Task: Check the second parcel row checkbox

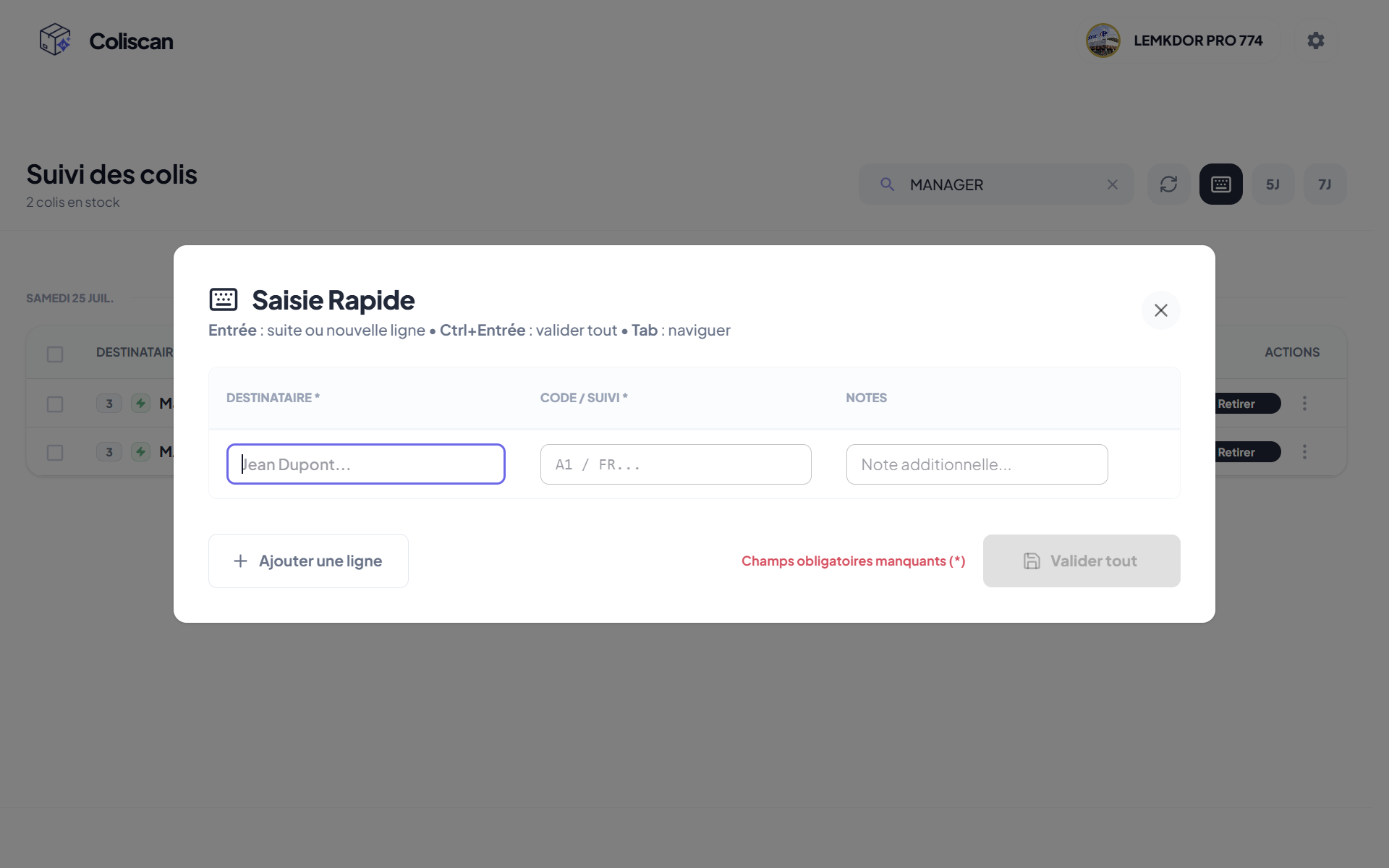Action: 55,453
